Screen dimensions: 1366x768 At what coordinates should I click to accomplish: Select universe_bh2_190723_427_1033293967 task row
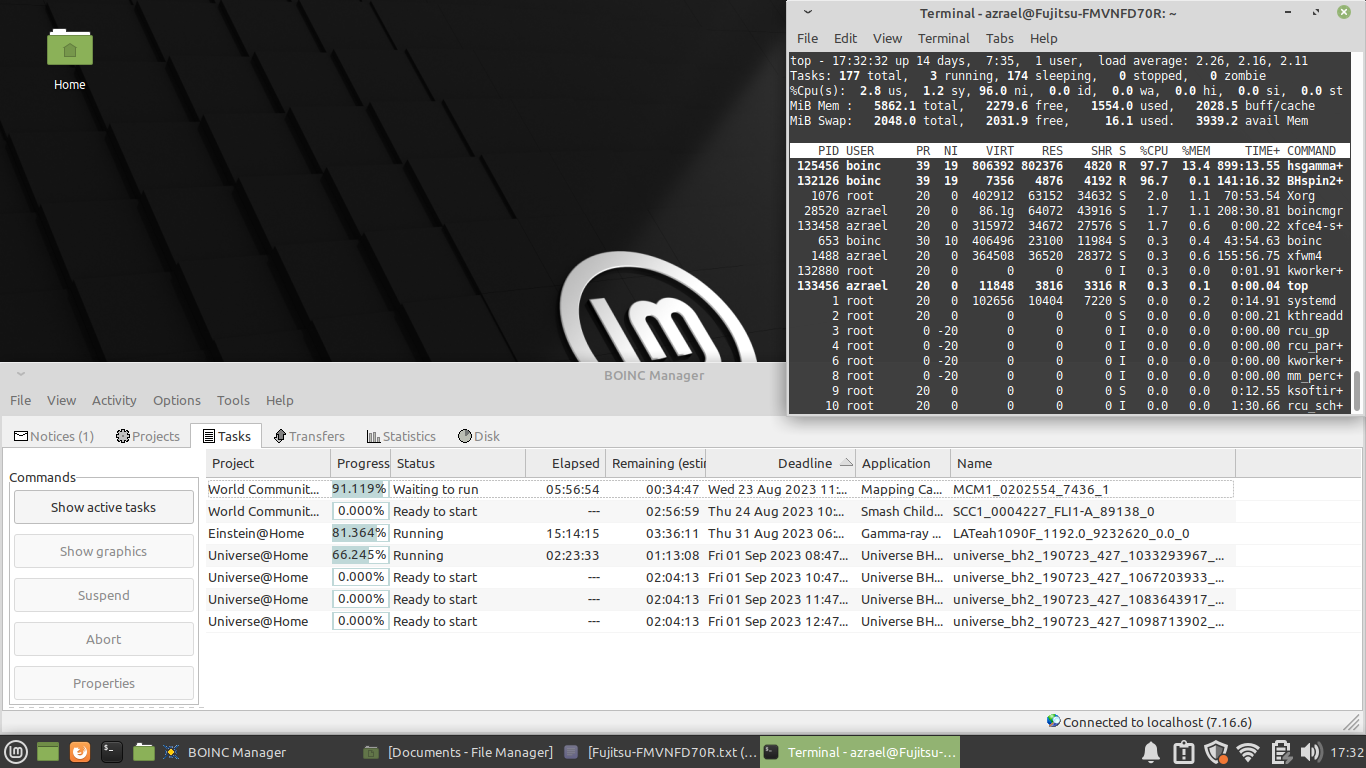[x=720, y=555]
